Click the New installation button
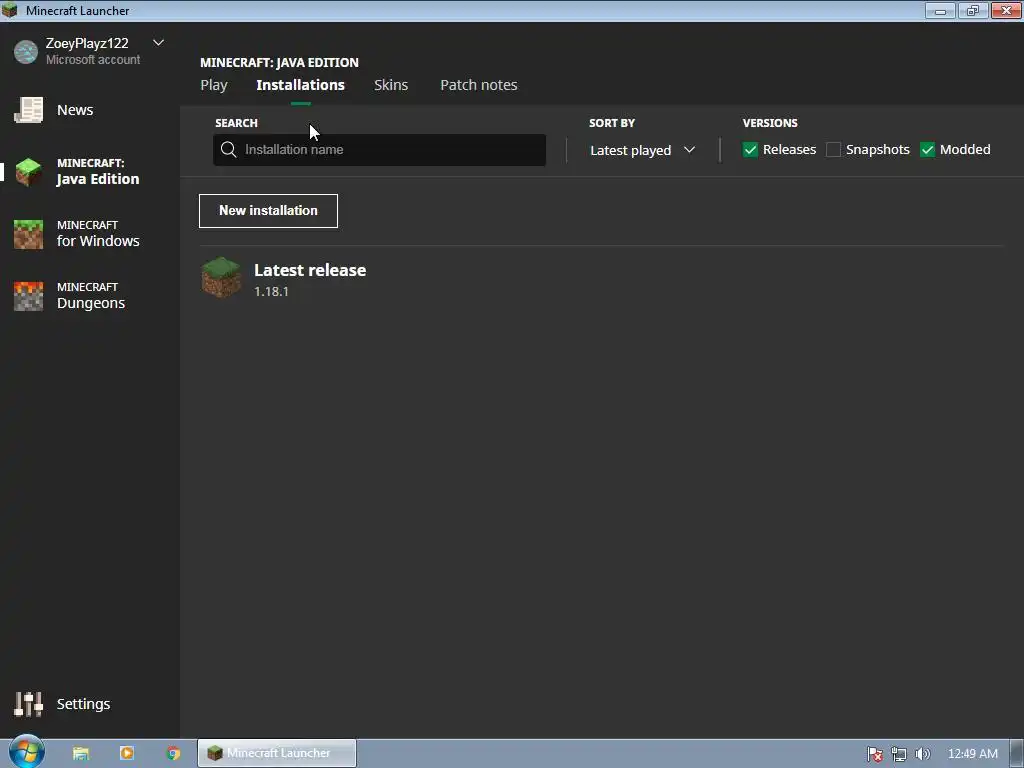The image size is (1024, 768). [268, 211]
